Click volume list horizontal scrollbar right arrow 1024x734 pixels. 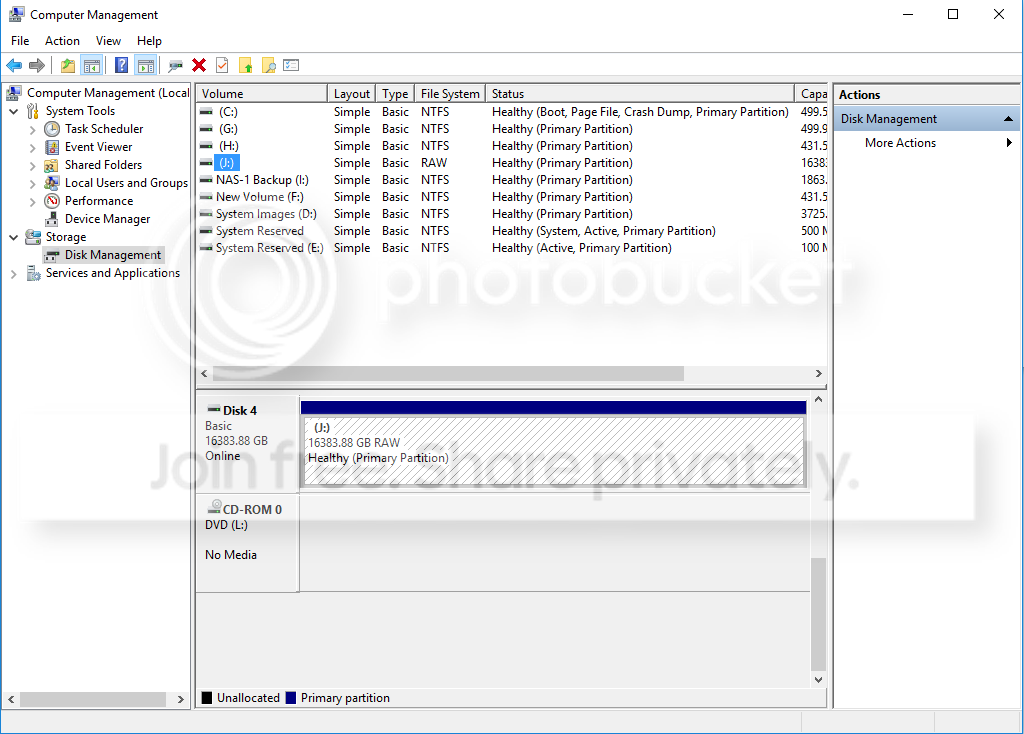pyautogui.click(x=818, y=374)
